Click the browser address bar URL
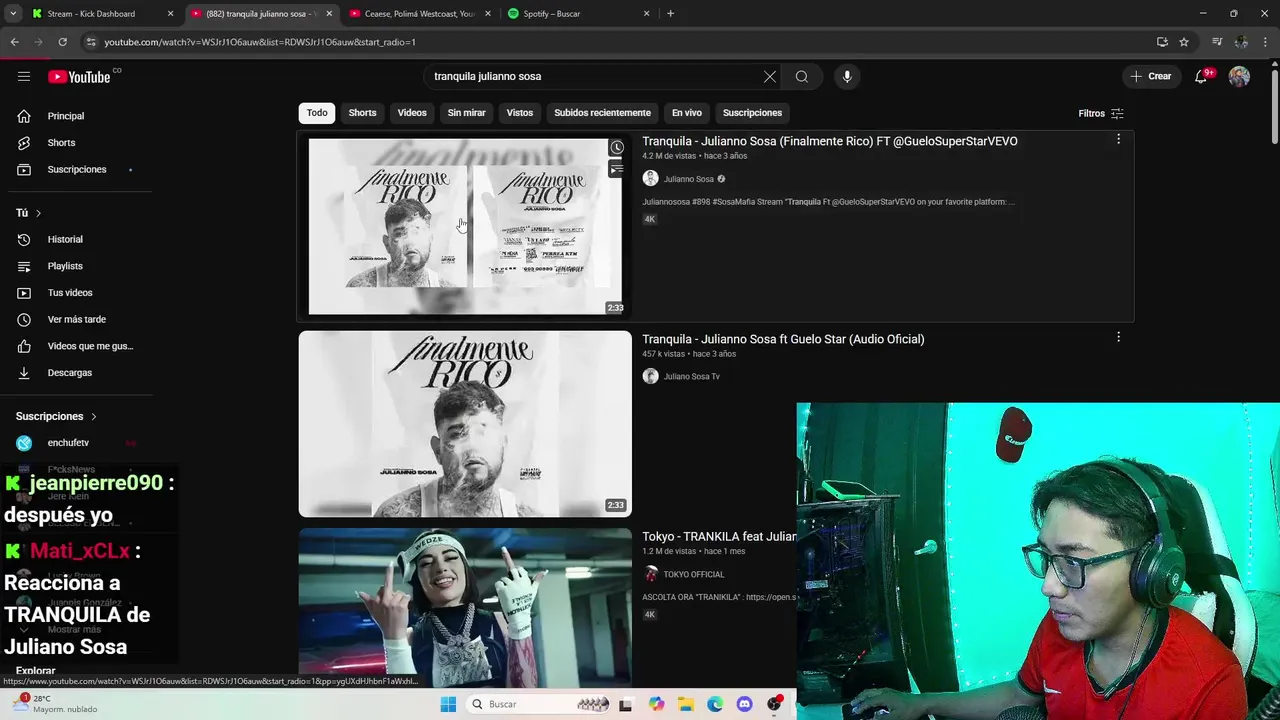 coord(260,42)
